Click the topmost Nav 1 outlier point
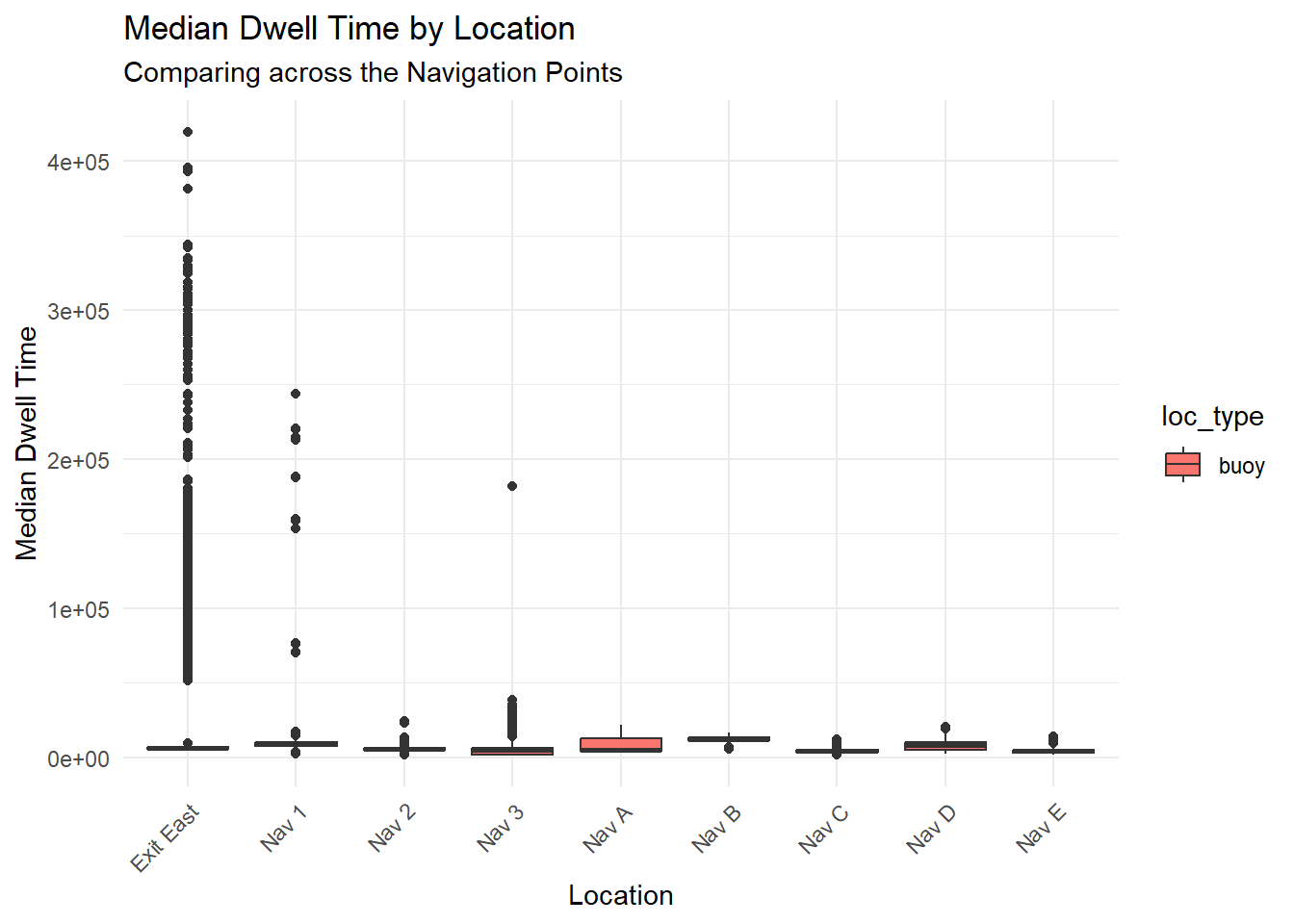 tap(296, 394)
